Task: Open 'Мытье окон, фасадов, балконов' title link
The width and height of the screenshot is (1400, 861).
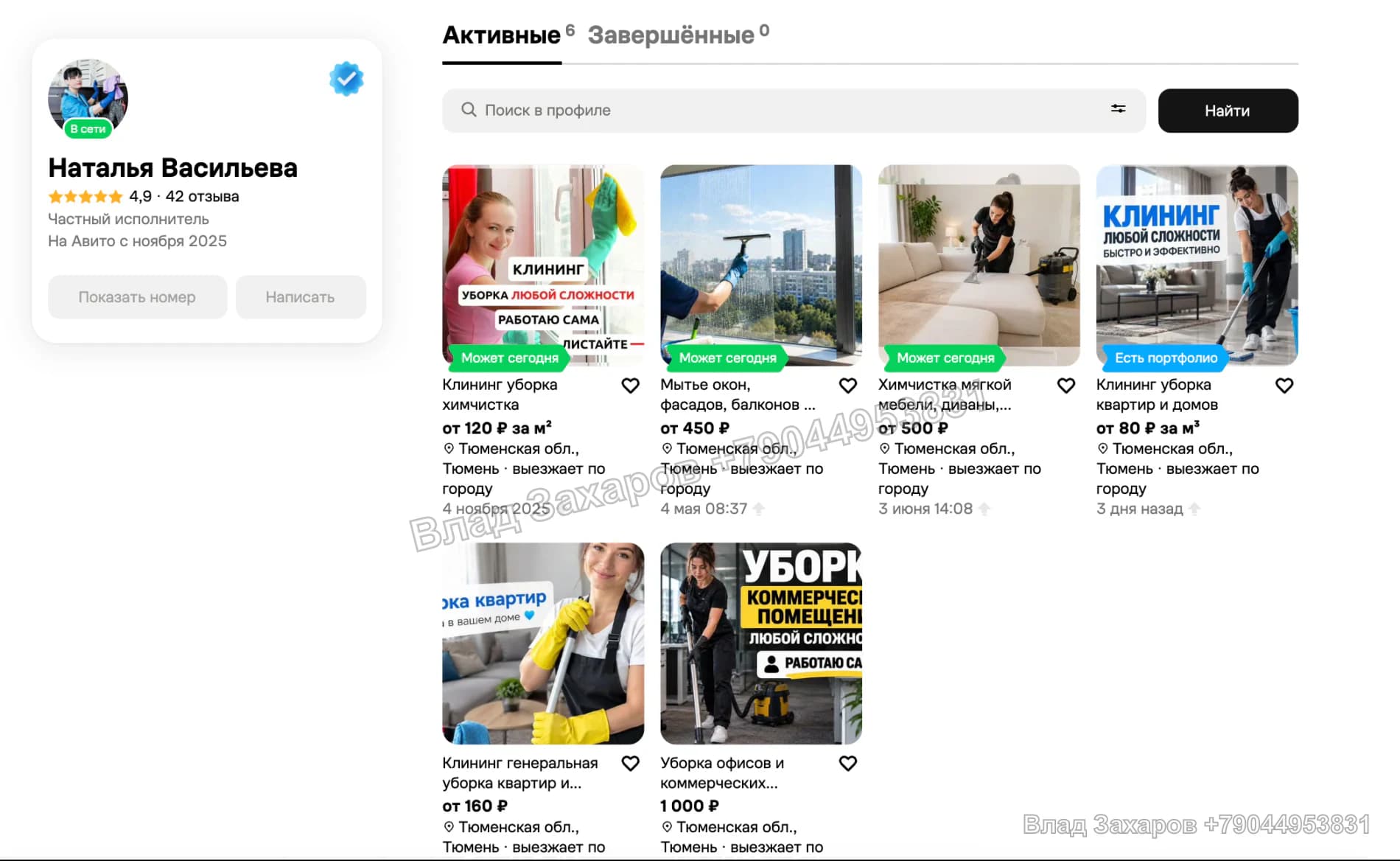Action: click(x=738, y=394)
